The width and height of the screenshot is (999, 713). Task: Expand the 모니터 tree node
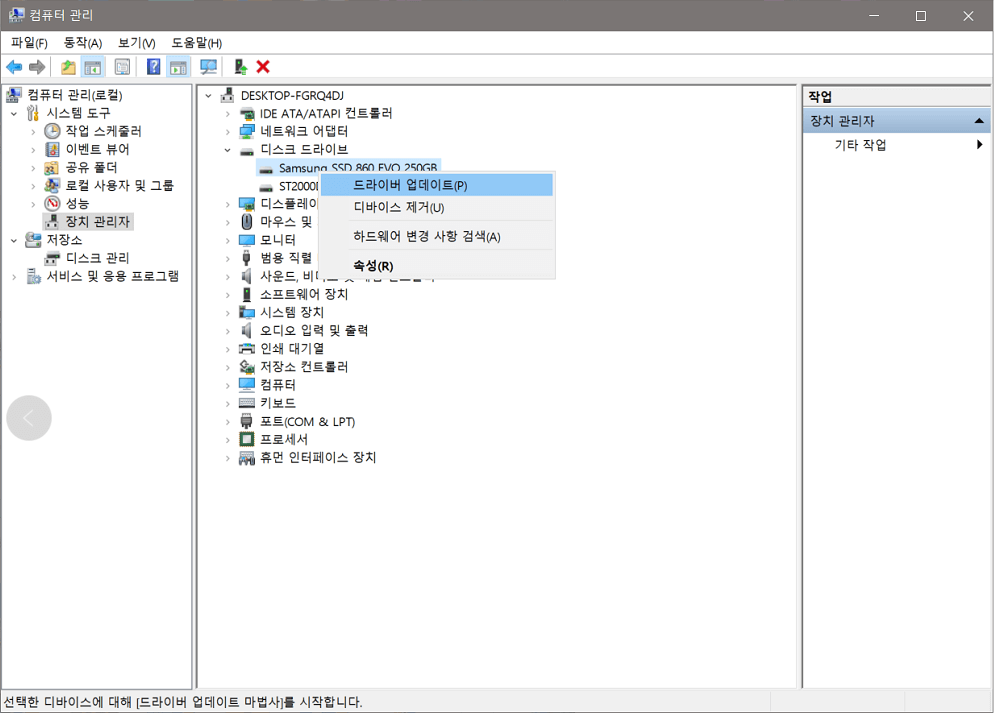228,239
